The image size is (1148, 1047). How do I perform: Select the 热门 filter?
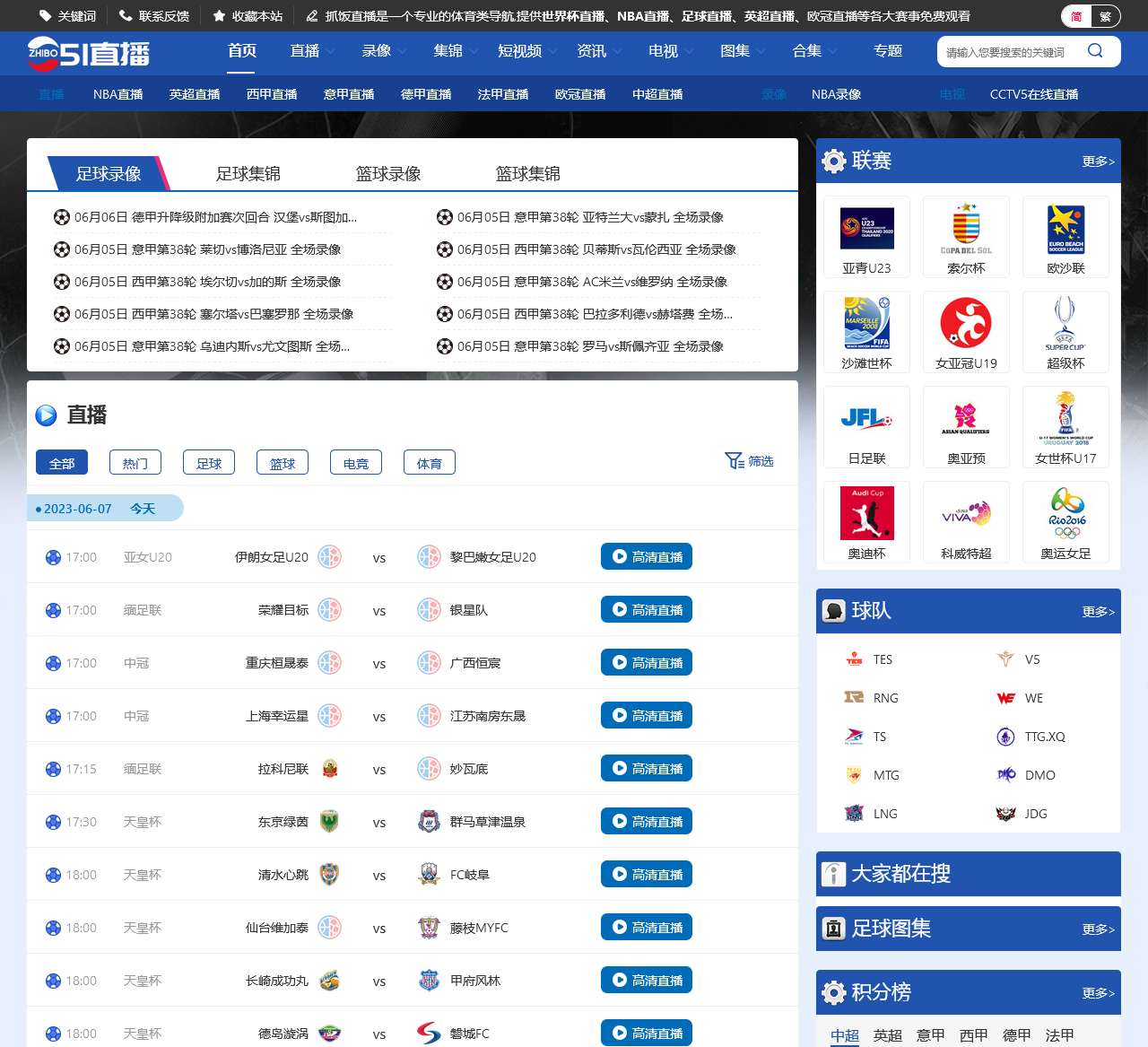pos(135,463)
